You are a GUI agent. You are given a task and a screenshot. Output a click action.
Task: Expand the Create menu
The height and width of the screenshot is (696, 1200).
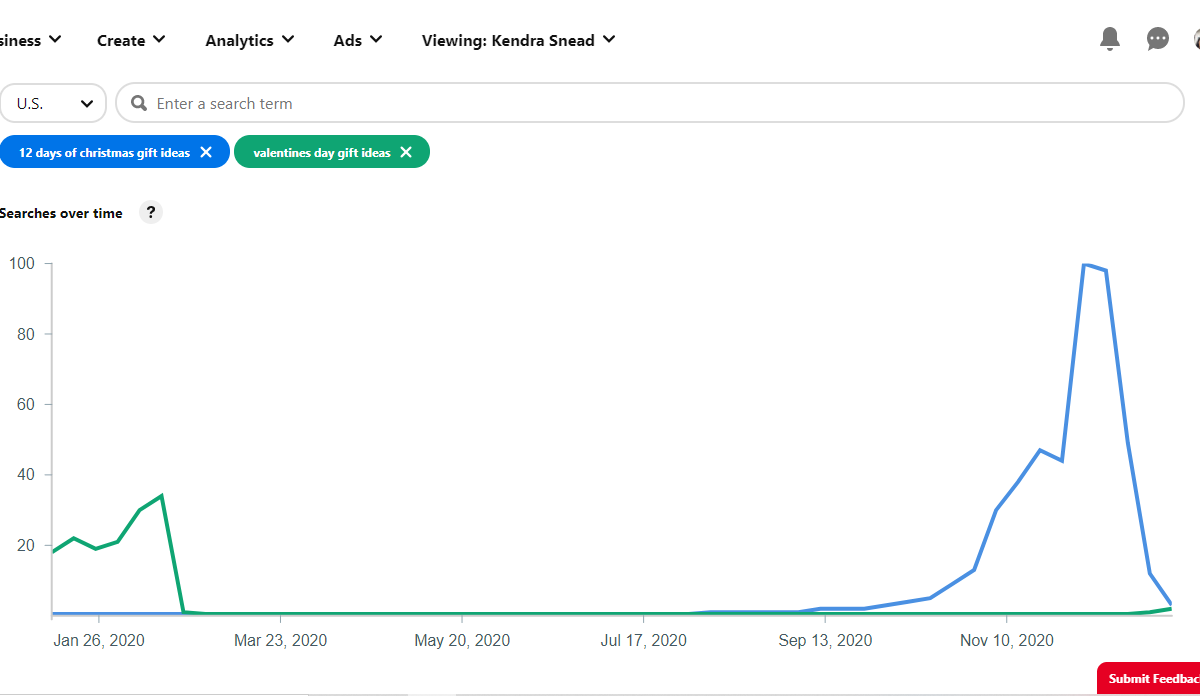point(131,40)
